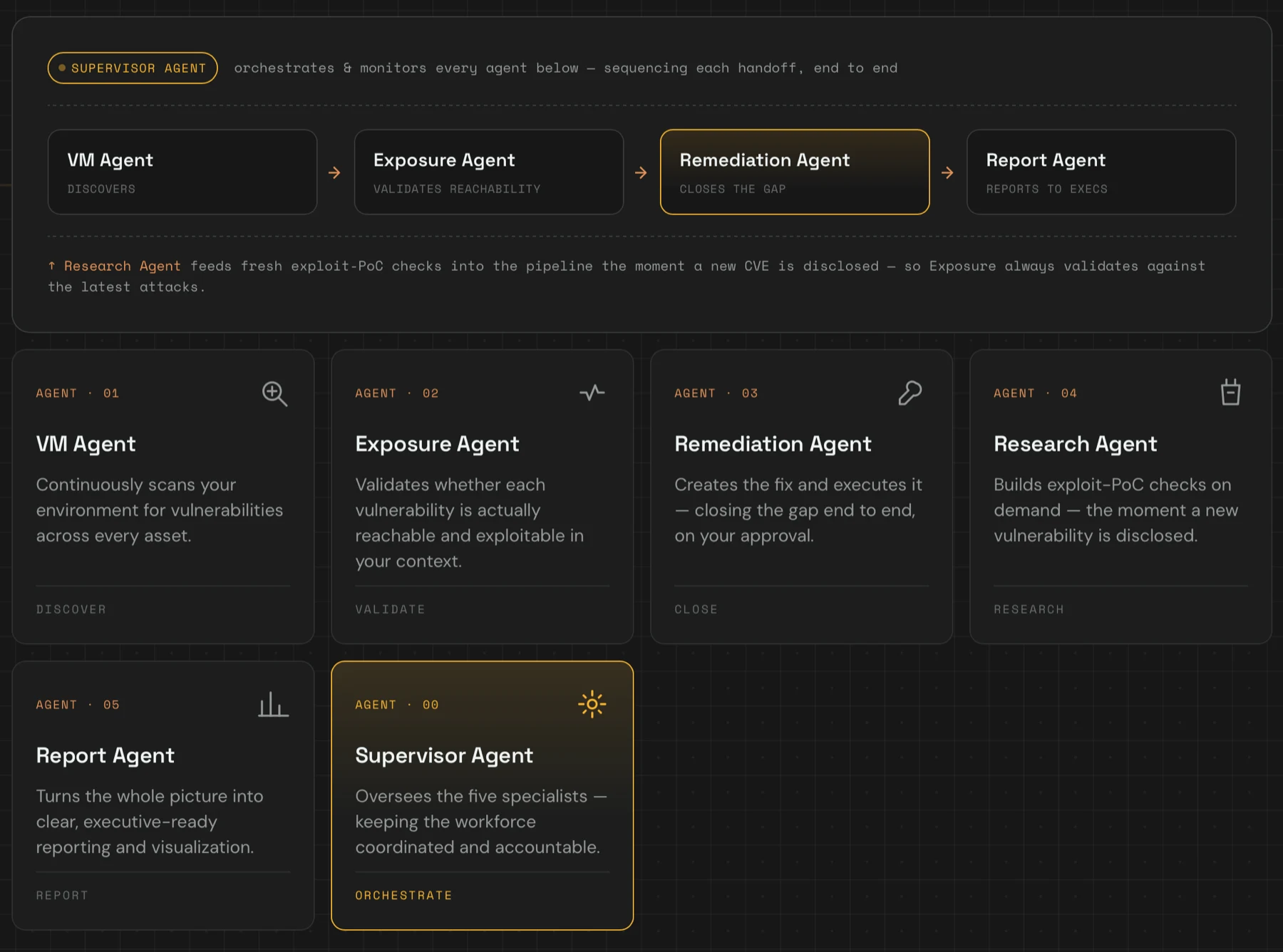Image resolution: width=1283 pixels, height=952 pixels.
Task: Click the RESEARCH footer tag
Action: pos(1029,609)
